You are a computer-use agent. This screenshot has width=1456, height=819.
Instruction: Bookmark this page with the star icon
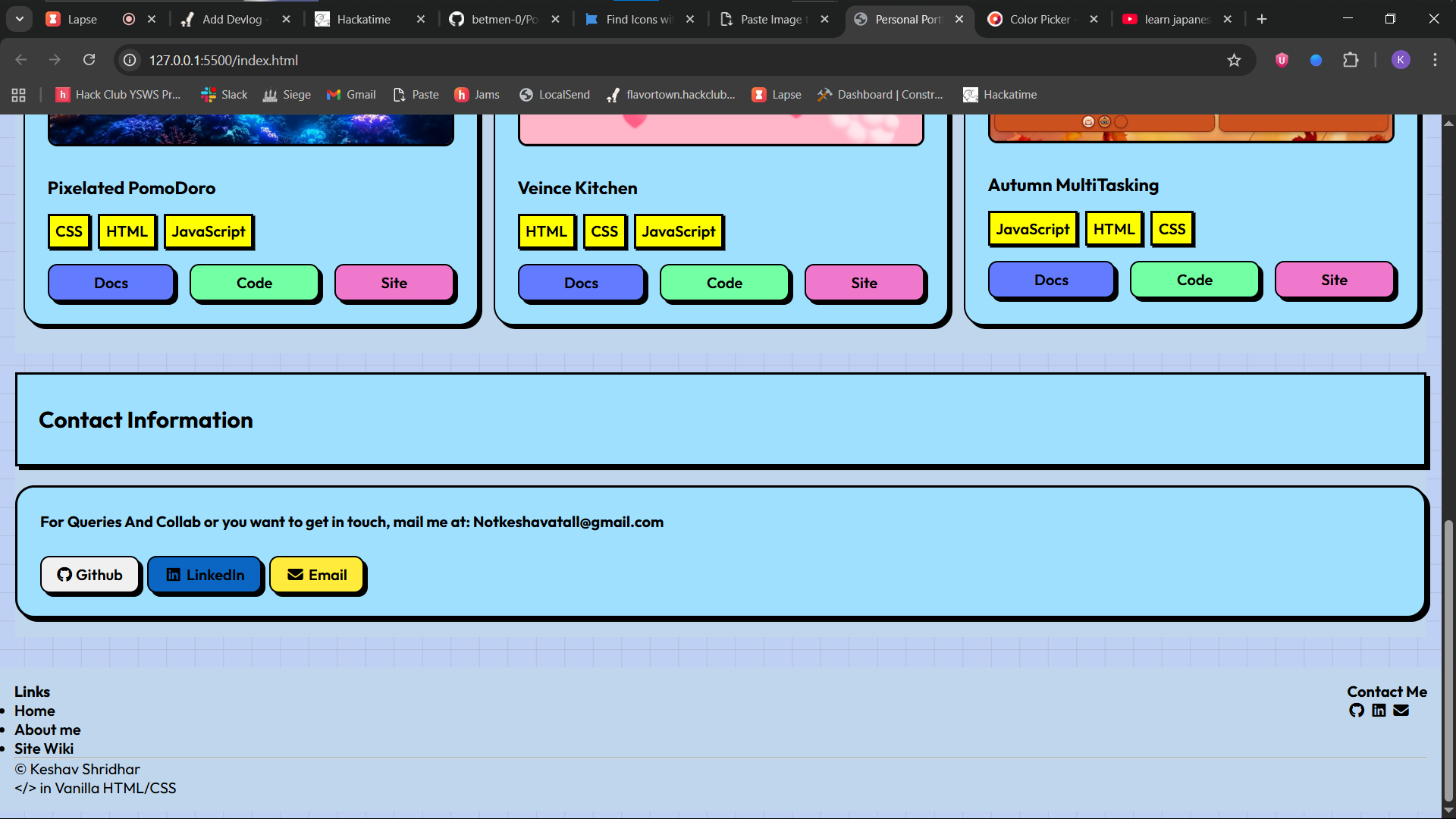pos(1234,60)
